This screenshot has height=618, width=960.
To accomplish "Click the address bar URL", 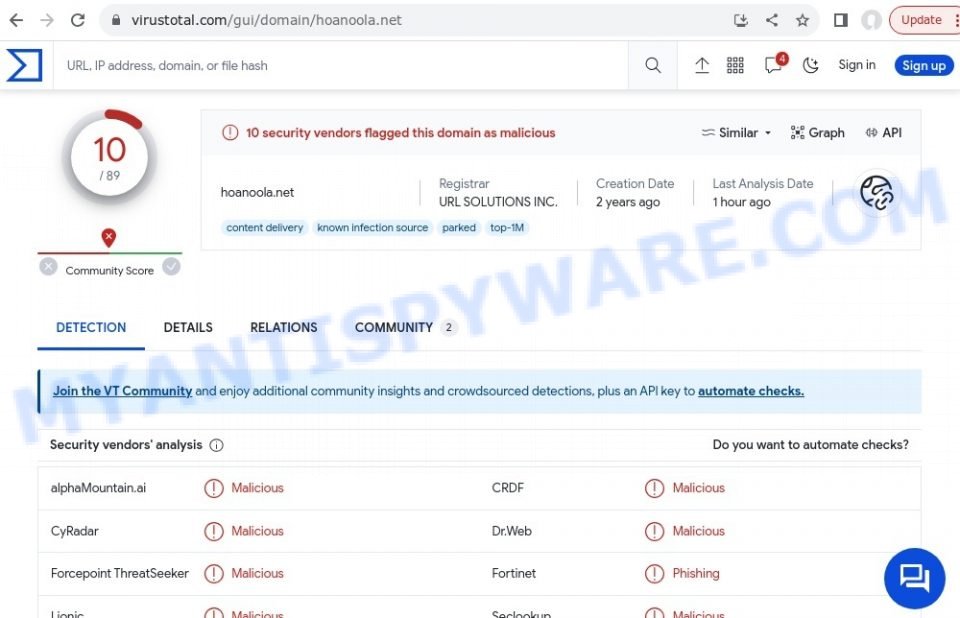I will pos(266,20).
